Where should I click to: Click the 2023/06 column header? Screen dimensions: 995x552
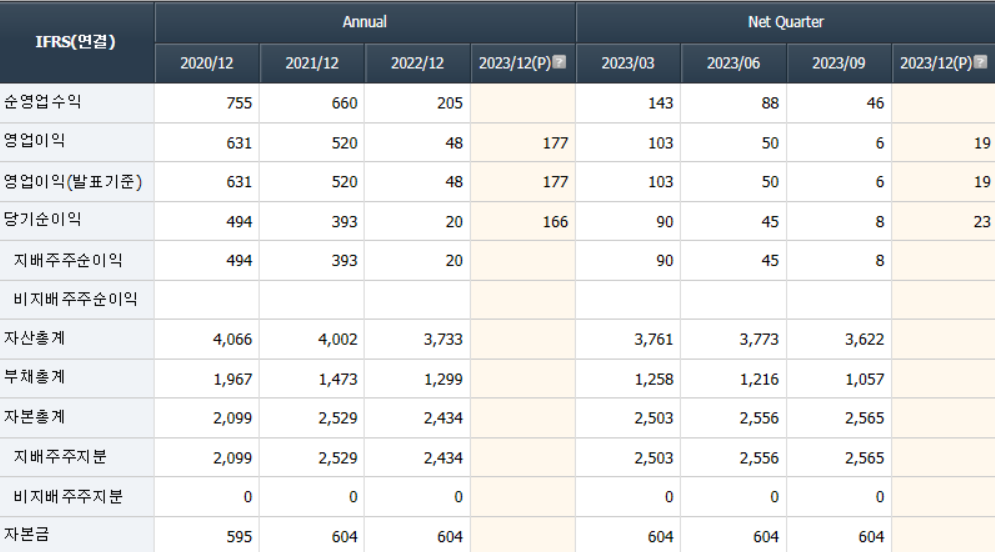(733, 63)
